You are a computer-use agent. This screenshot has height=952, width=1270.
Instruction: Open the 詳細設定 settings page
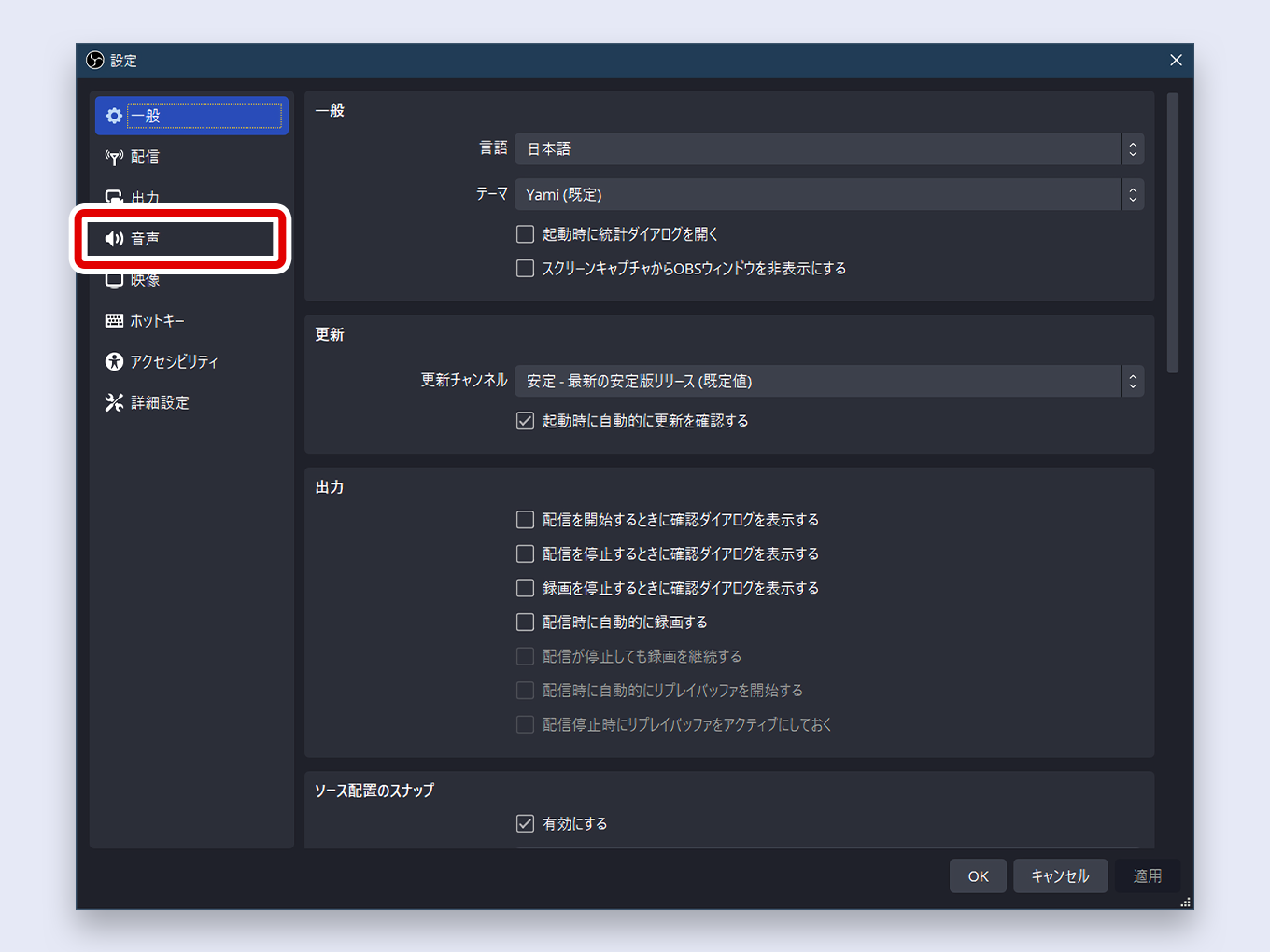pos(191,402)
